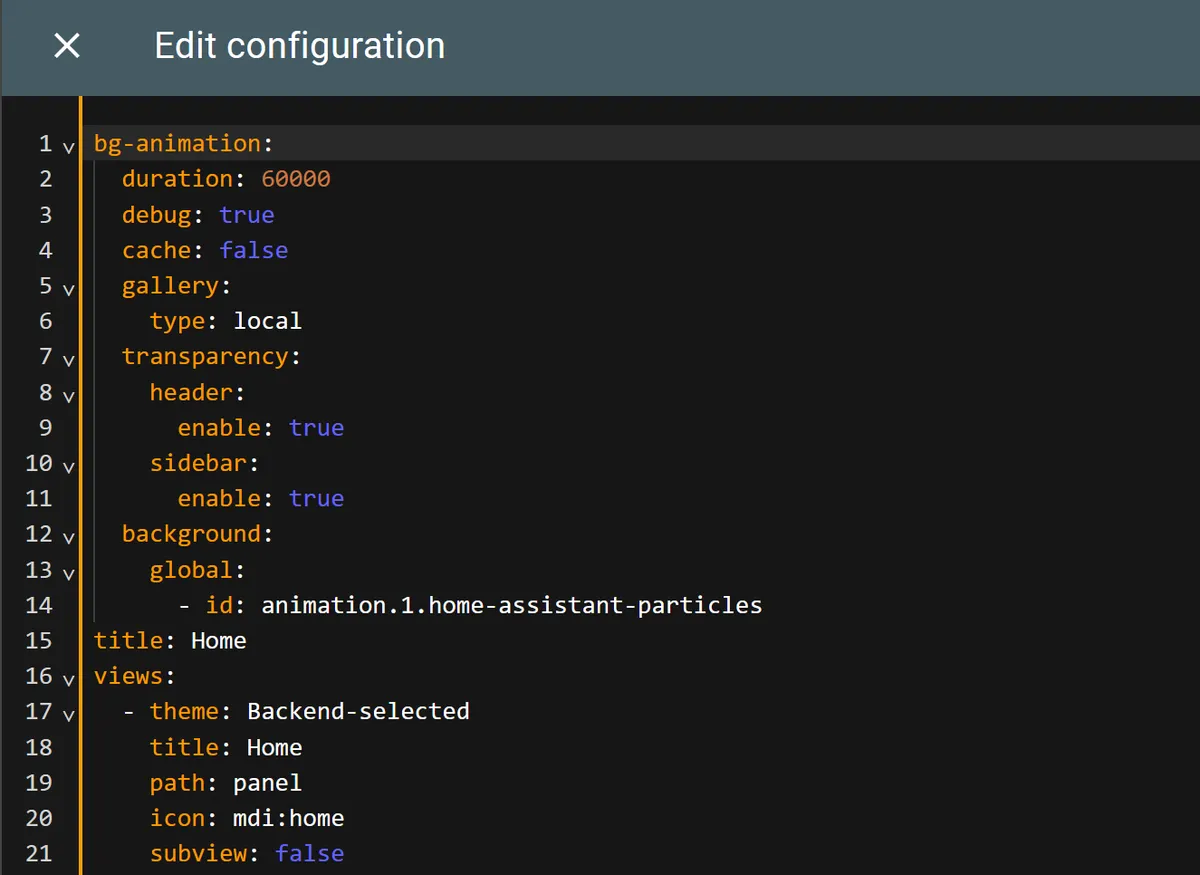Click the path value panel

268,782
